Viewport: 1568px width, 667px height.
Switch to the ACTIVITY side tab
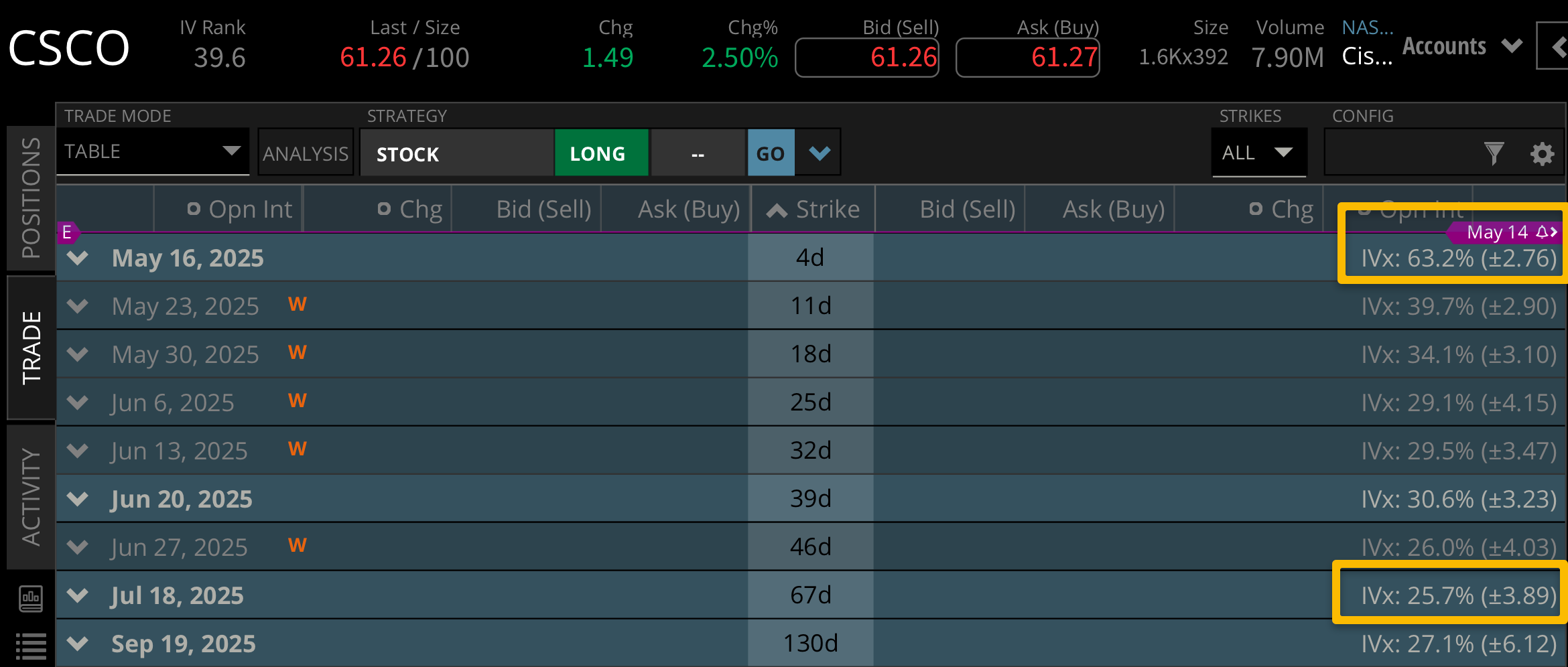coord(31,497)
